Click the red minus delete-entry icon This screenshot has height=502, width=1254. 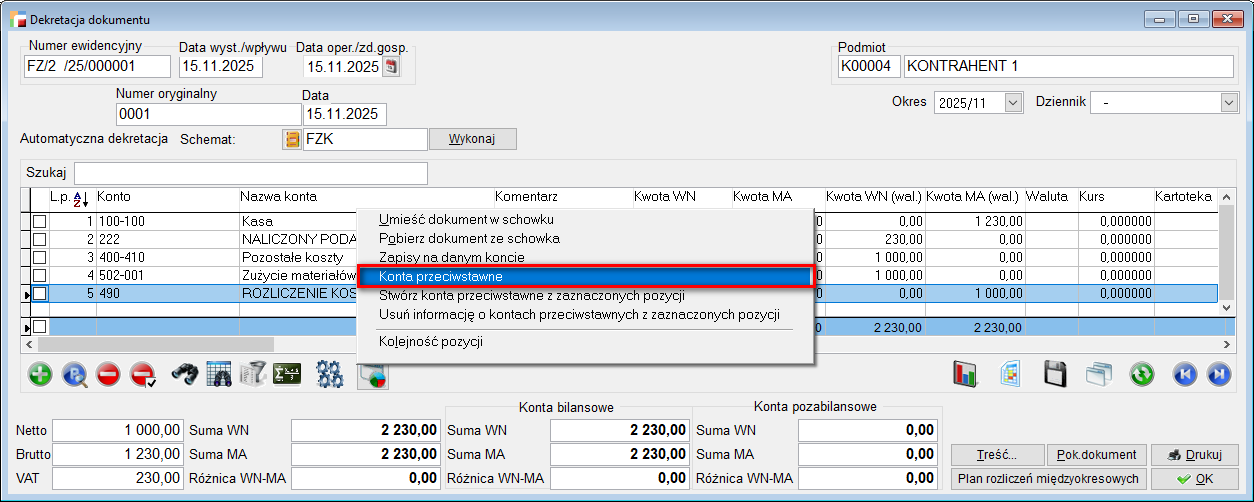click(108, 375)
